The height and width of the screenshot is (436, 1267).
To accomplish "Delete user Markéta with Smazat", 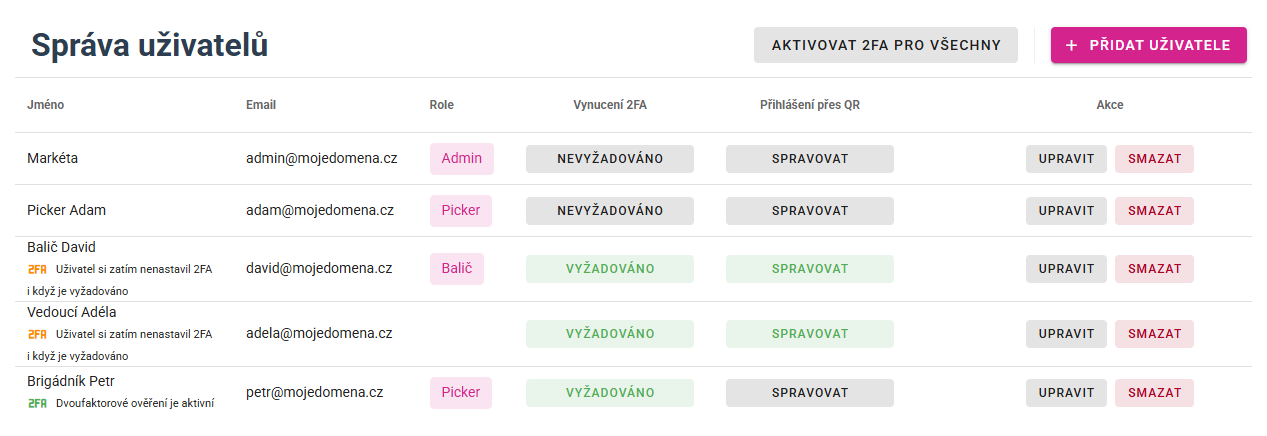I will pyautogui.click(x=1154, y=159).
